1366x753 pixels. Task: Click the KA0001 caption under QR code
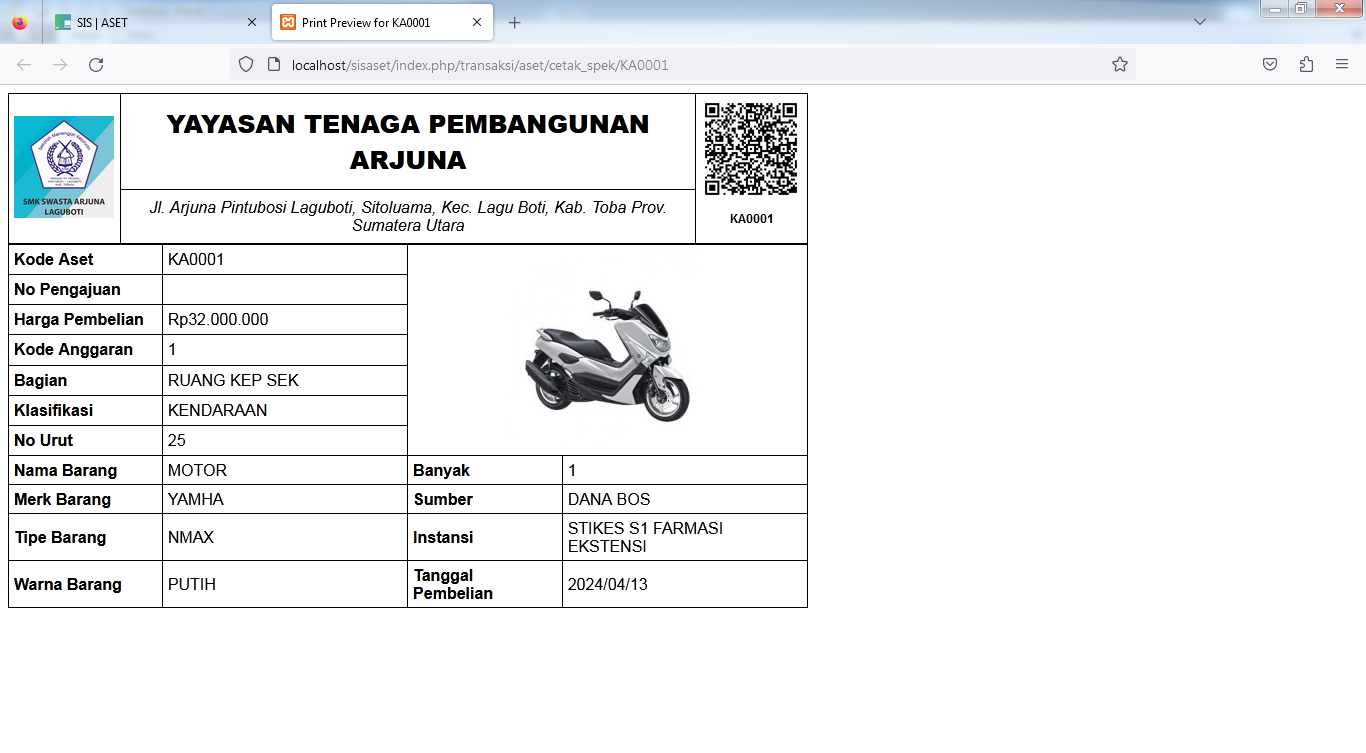pyautogui.click(x=751, y=219)
